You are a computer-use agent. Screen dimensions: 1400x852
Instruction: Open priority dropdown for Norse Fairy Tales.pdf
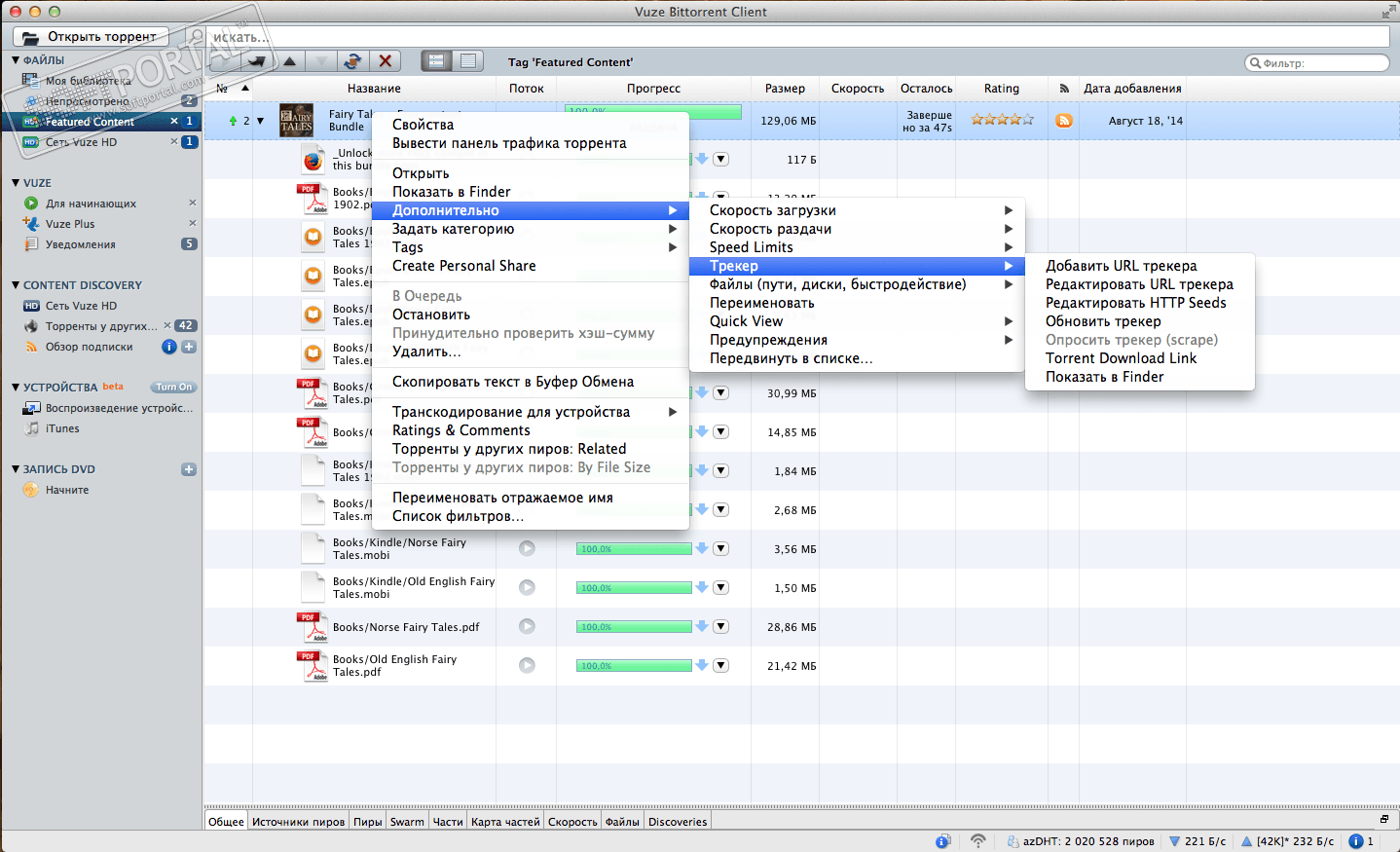(720, 627)
